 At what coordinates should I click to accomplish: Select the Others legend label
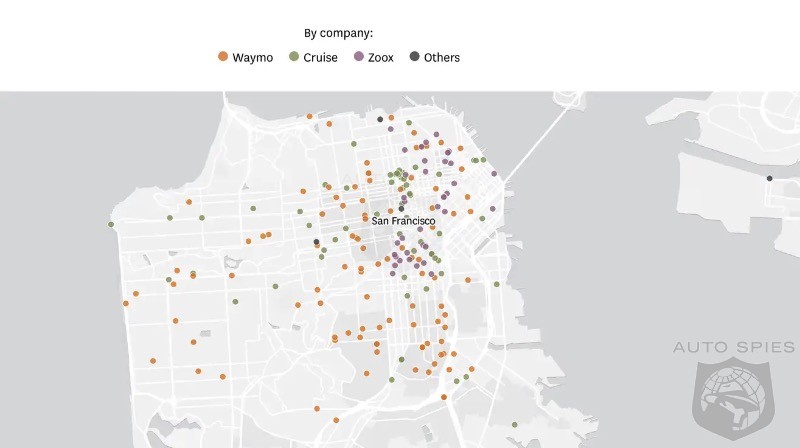point(441,57)
